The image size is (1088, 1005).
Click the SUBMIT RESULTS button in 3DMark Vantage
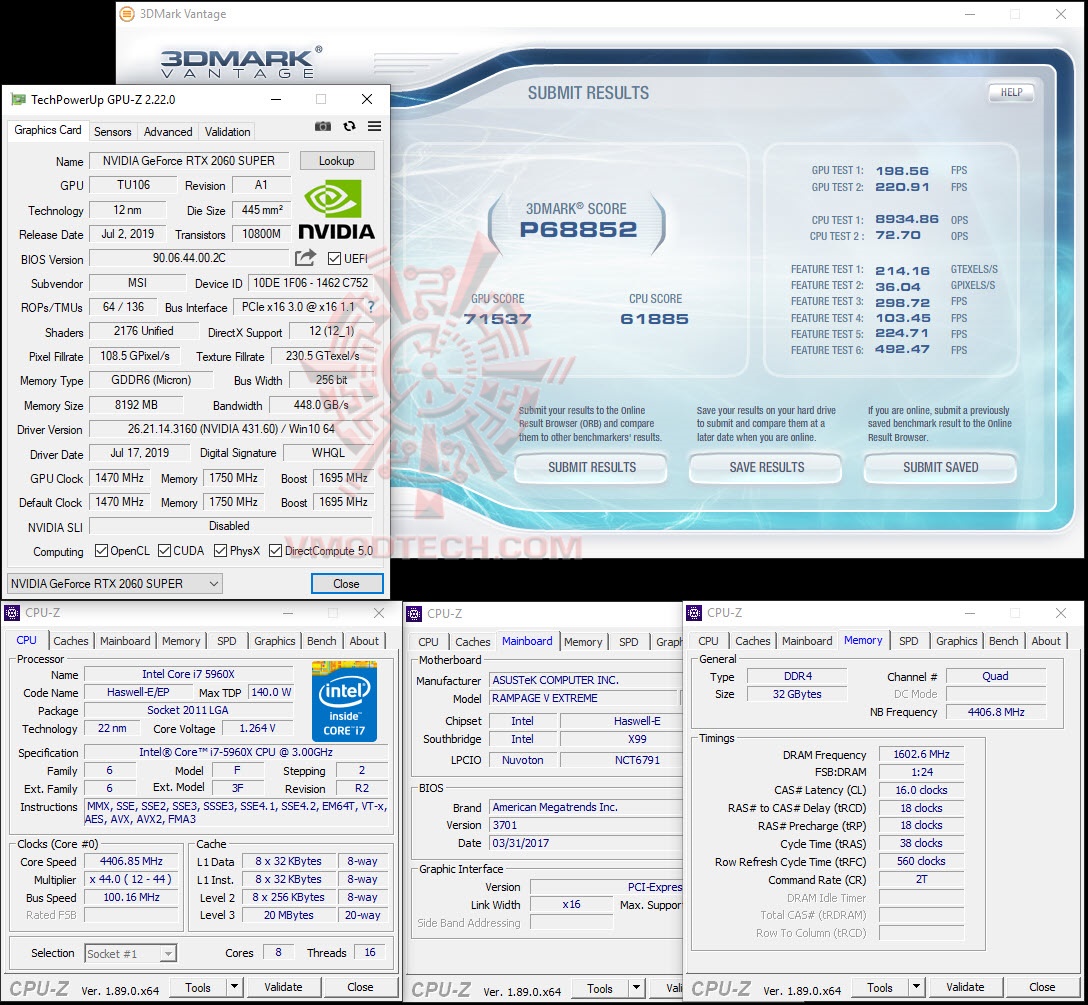point(591,467)
